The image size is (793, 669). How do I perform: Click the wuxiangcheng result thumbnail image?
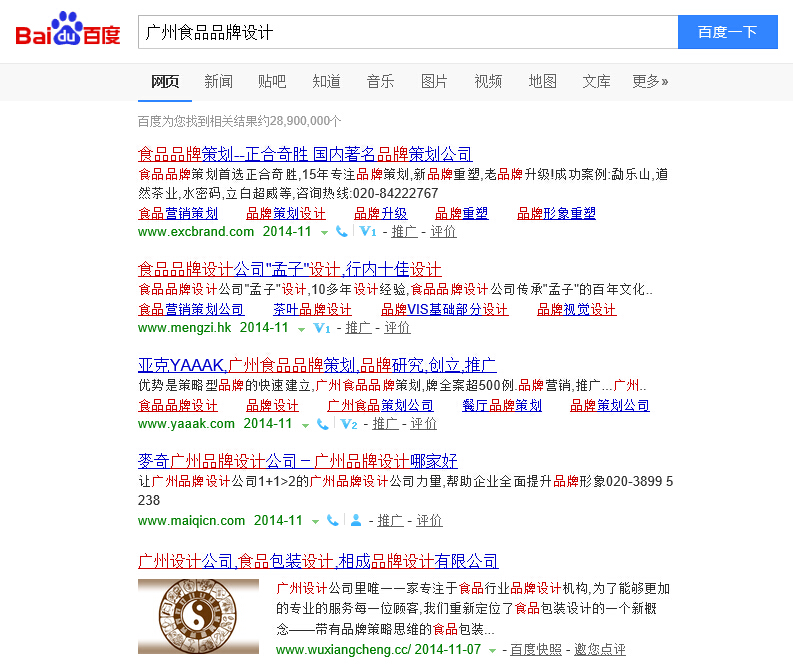pyautogui.click(x=198, y=616)
